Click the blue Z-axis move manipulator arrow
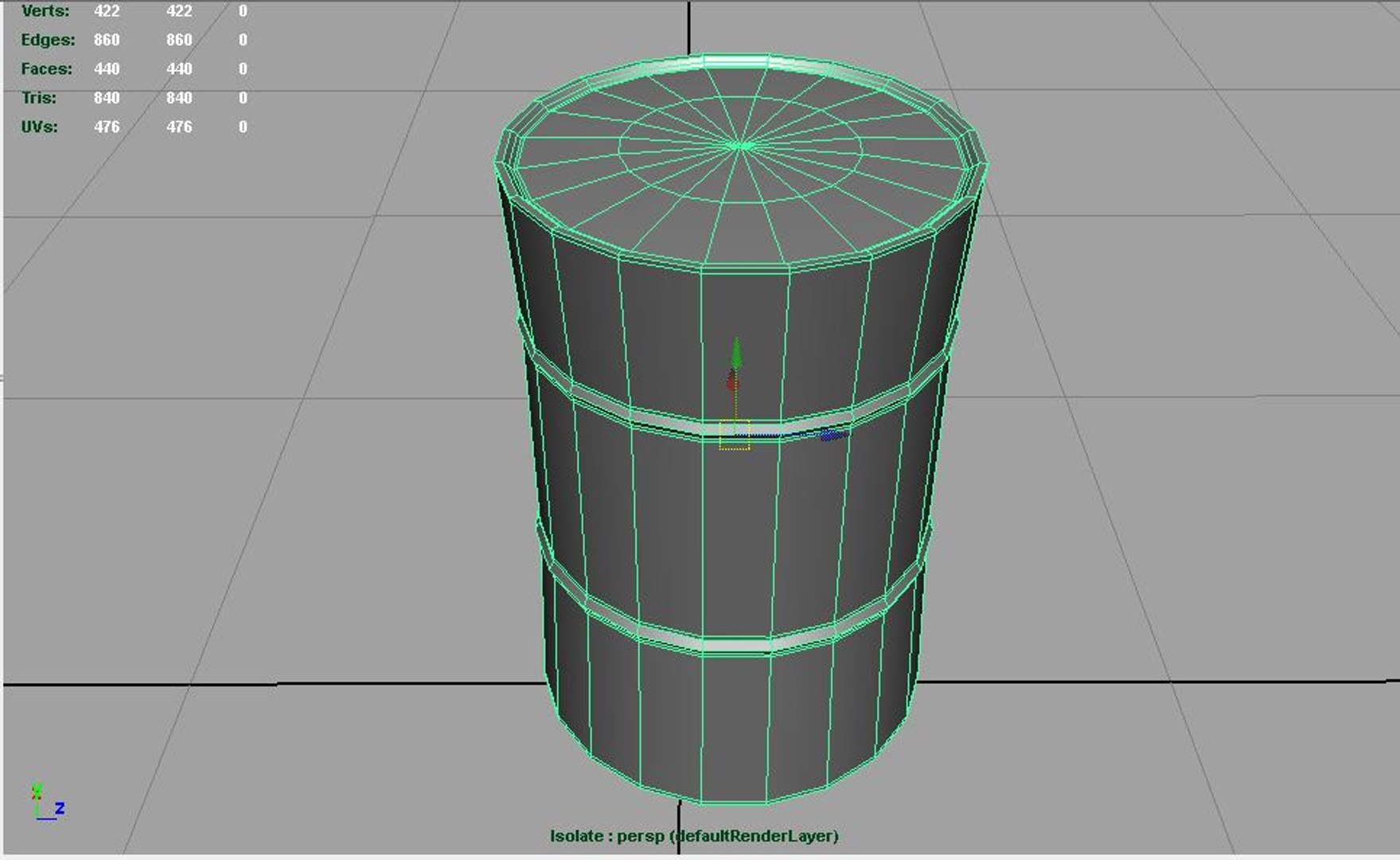The width and height of the screenshot is (1400, 860). [x=832, y=435]
